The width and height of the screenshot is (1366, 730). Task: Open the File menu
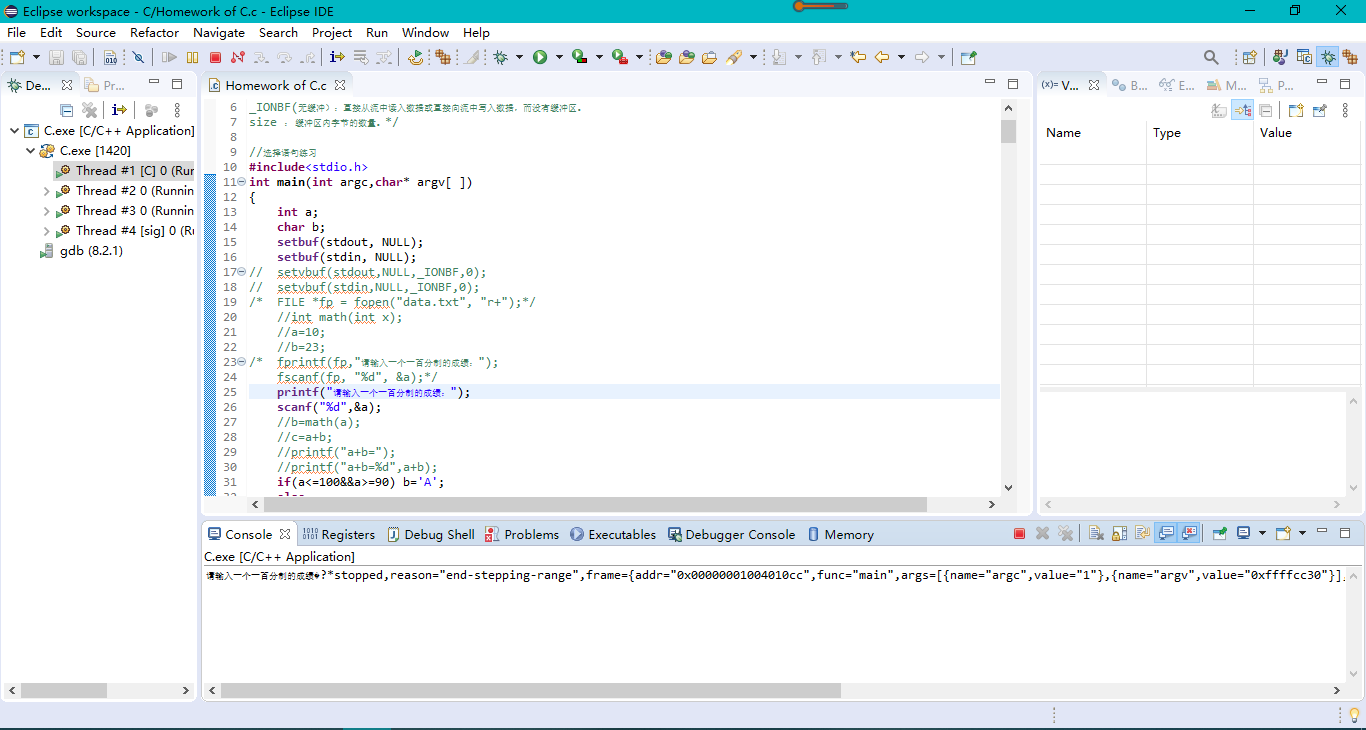(x=17, y=32)
